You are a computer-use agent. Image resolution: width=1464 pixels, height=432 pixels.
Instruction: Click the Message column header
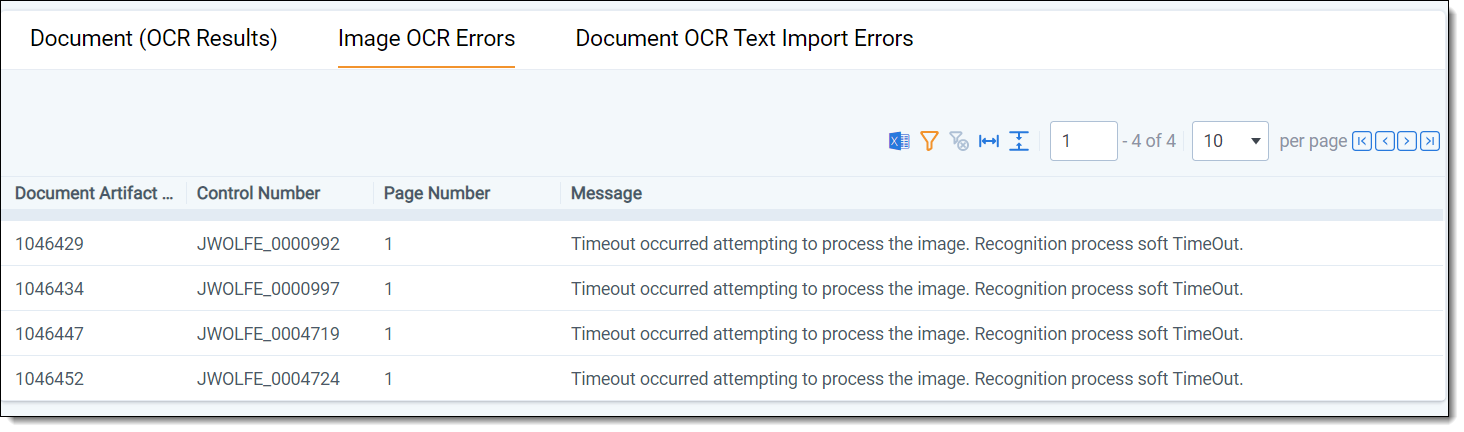pos(606,194)
